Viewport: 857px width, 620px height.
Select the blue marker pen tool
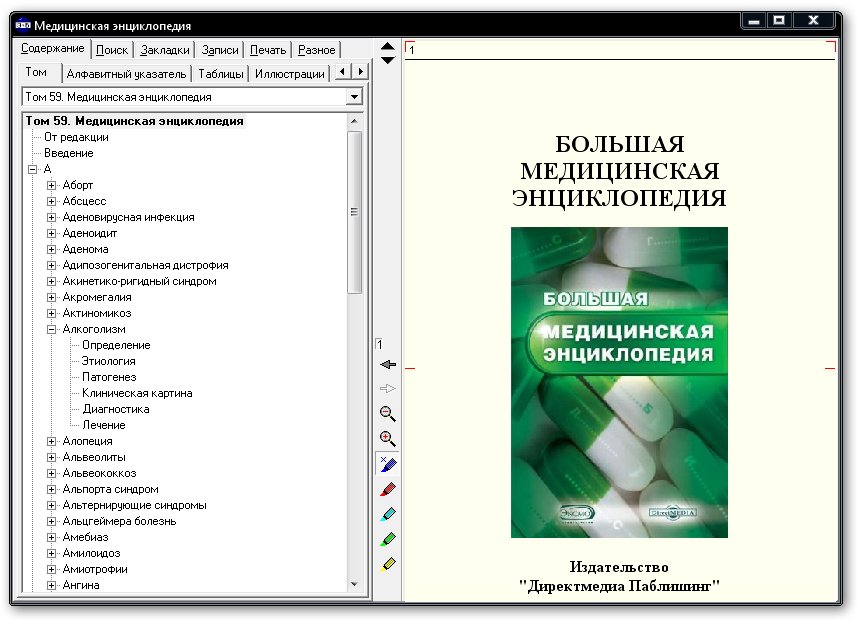point(388,464)
